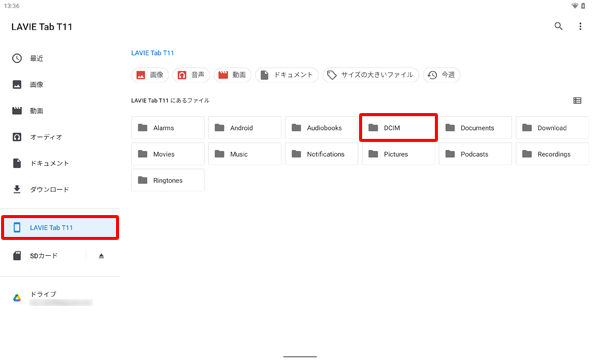Open オーディオ (Audio) in sidebar
Viewport: 600px width, 360px height.
pyautogui.click(x=60, y=137)
